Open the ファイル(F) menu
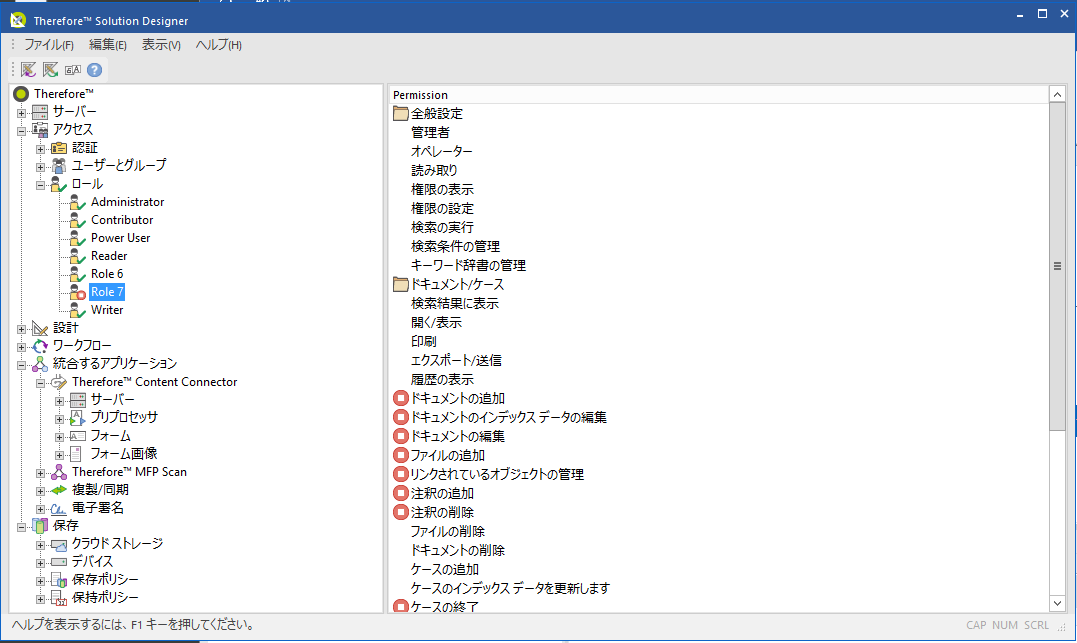The width and height of the screenshot is (1077, 643). [x=49, y=45]
